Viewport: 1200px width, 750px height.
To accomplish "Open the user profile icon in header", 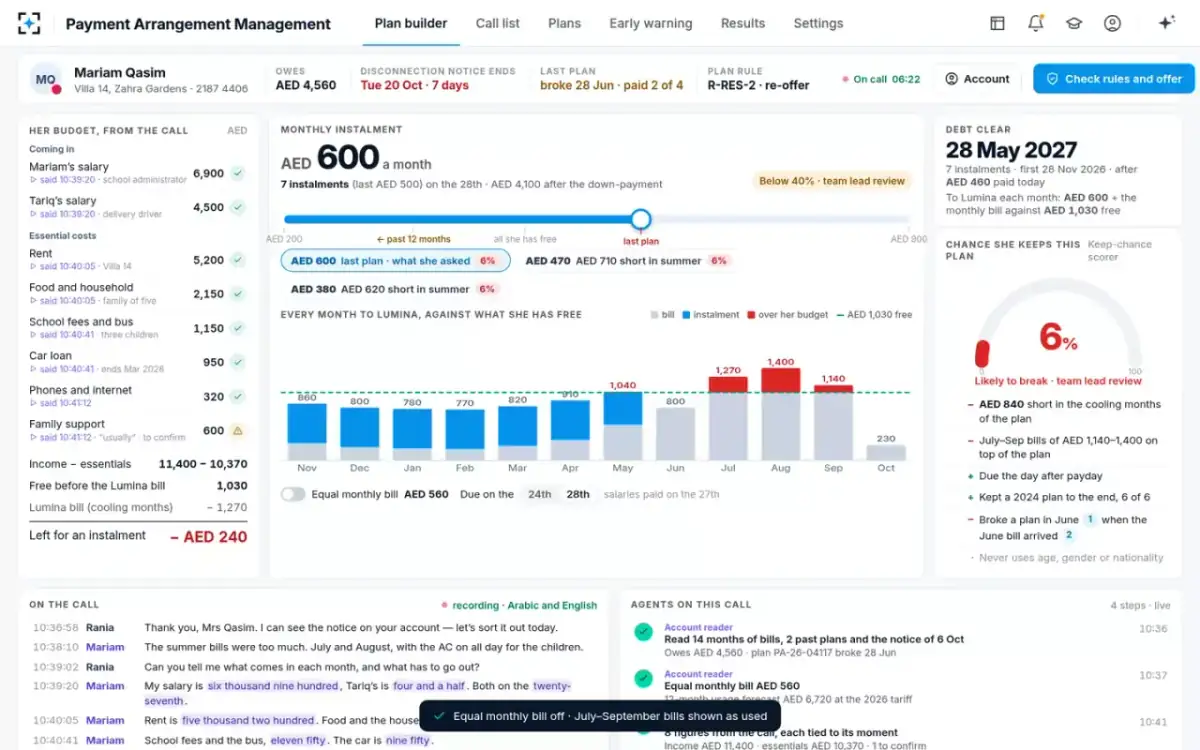I will pyautogui.click(x=1112, y=23).
